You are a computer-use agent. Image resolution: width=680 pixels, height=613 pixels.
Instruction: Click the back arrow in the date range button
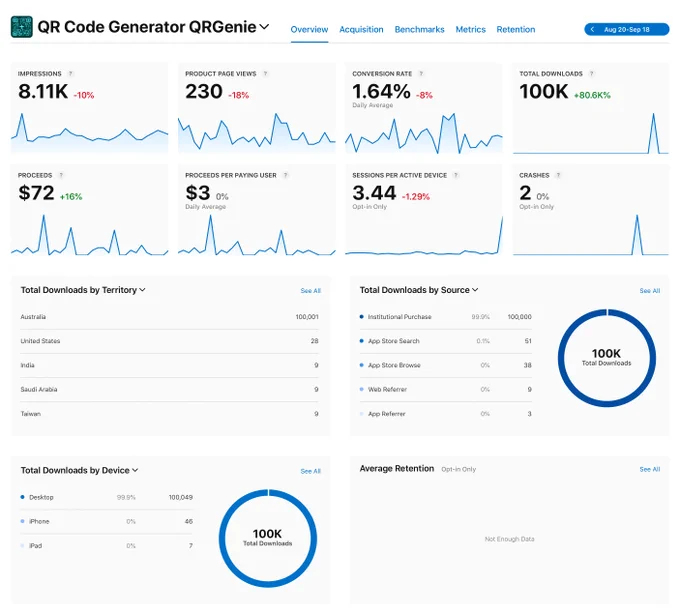coord(592,29)
